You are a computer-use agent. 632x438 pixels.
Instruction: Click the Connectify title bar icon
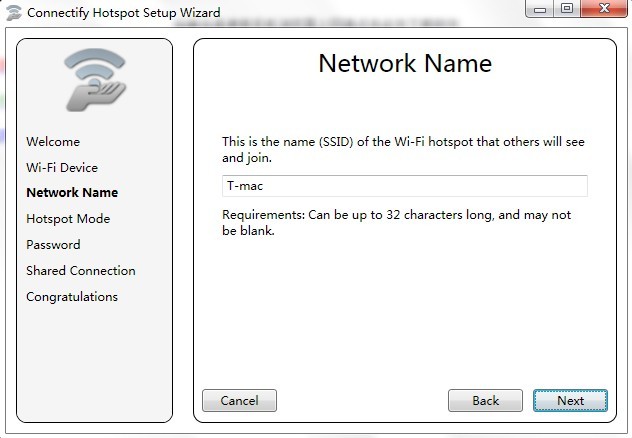pyautogui.click(x=14, y=12)
